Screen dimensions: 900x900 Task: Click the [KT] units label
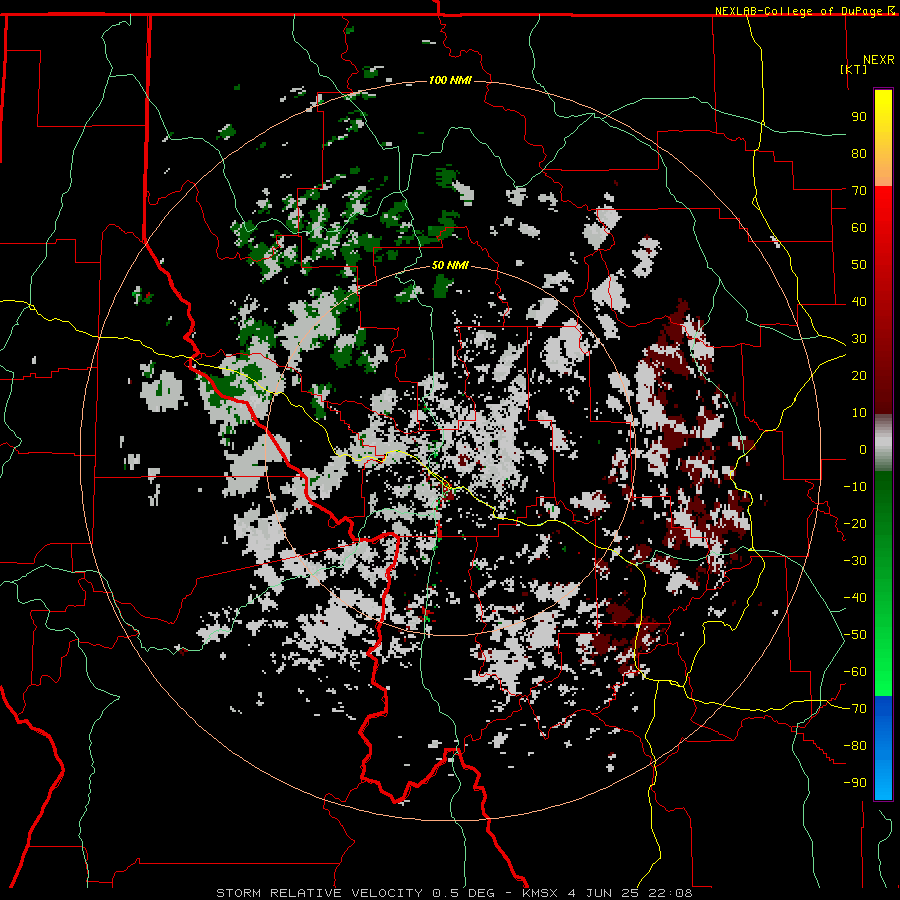tap(854, 69)
